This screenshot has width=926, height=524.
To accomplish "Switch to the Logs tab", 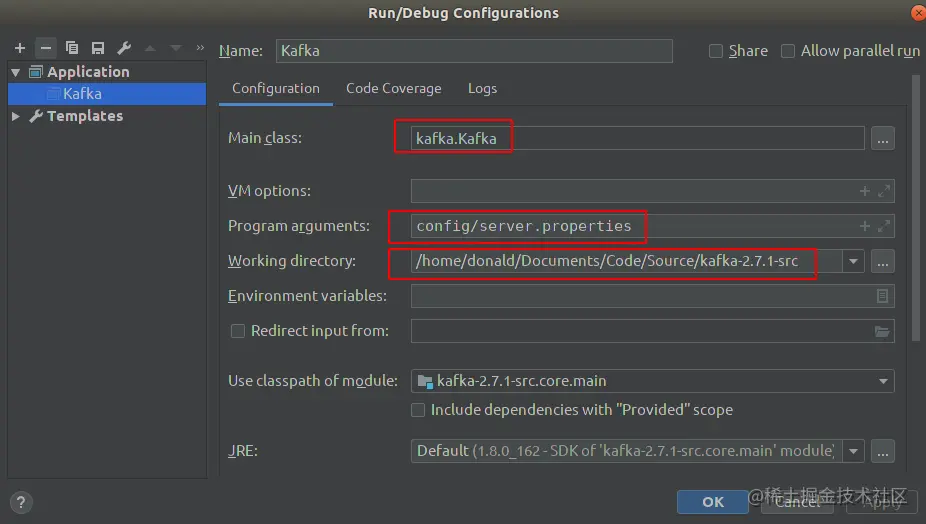I will (x=482, y=89).
